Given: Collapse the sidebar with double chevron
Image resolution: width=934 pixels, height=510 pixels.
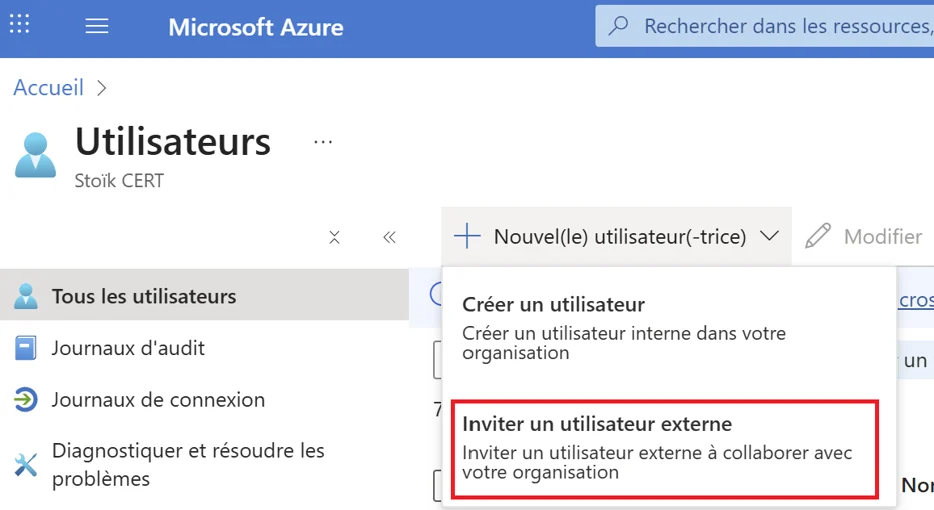Looking at the screenshot, I should pos(389,237).
